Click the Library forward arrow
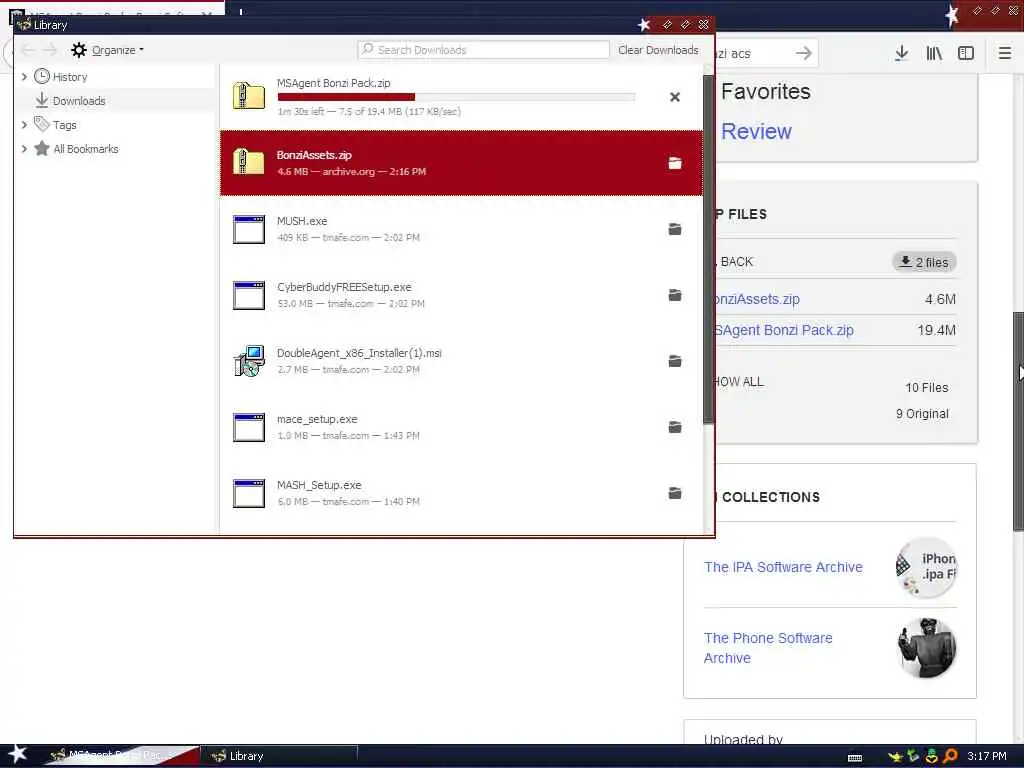1024x768 pixels. 50,50
